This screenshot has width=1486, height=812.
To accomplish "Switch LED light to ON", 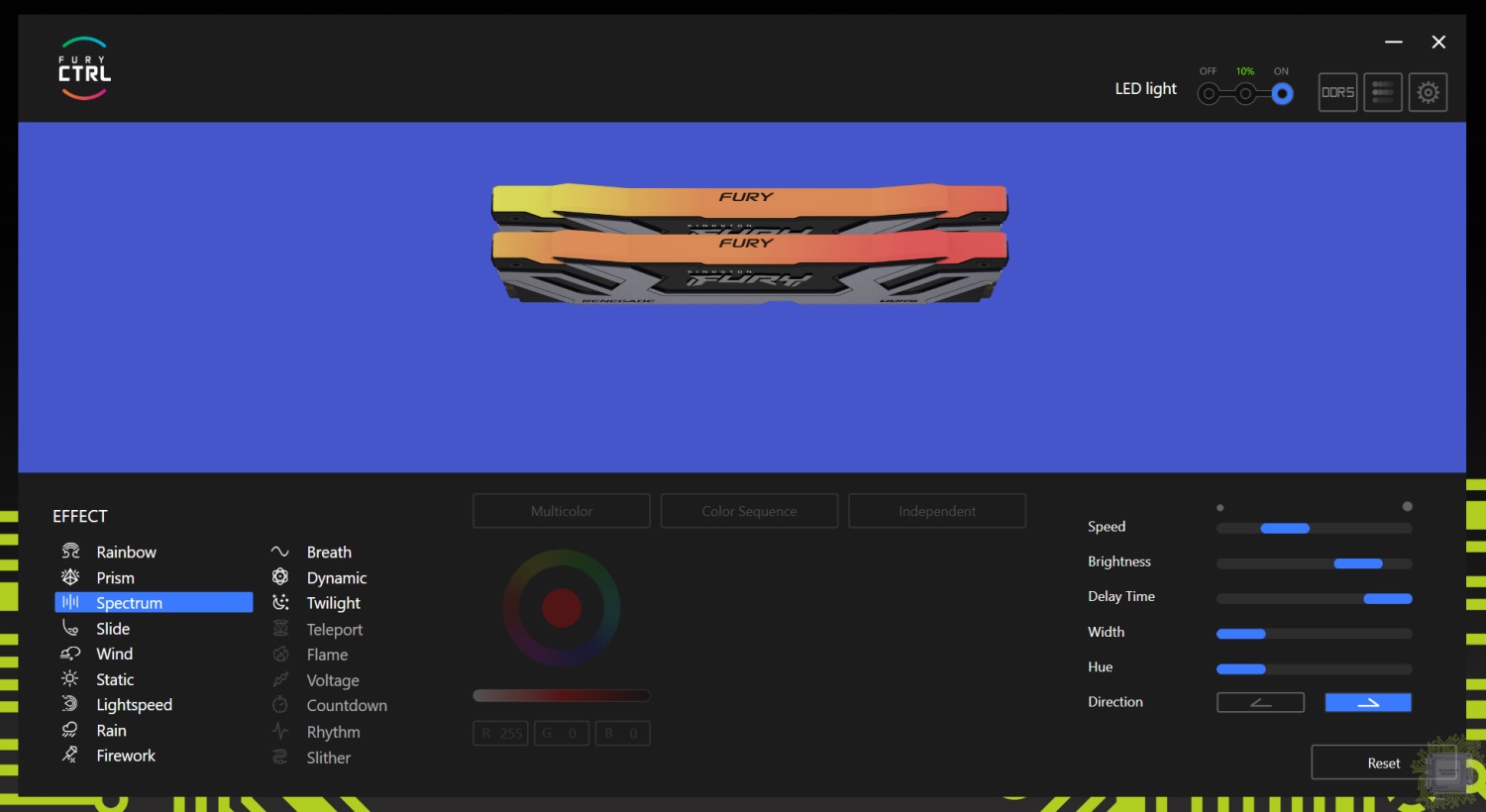I will pos(1282,94).
